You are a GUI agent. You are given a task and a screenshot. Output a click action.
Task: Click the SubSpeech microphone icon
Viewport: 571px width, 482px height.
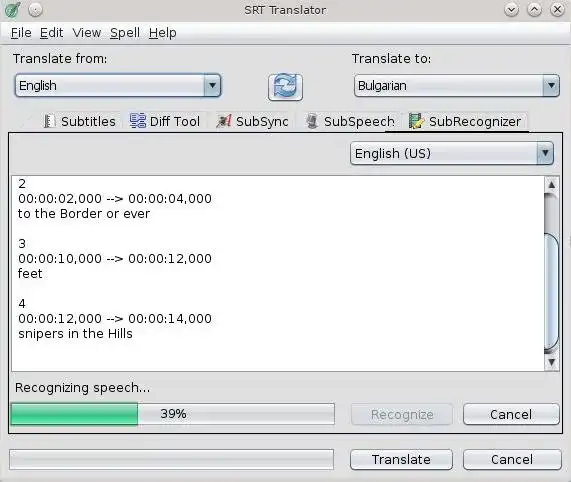click(x=312, y=121)
